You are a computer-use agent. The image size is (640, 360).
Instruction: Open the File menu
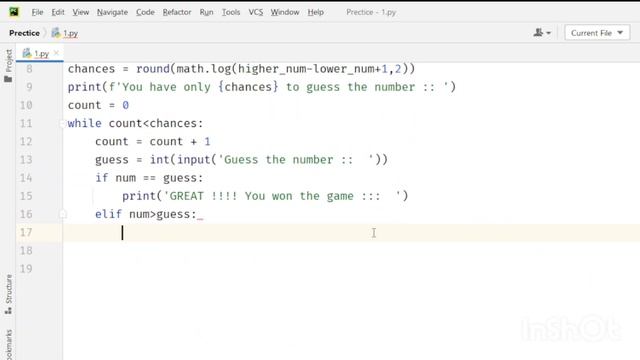click(x=37, y=12)
